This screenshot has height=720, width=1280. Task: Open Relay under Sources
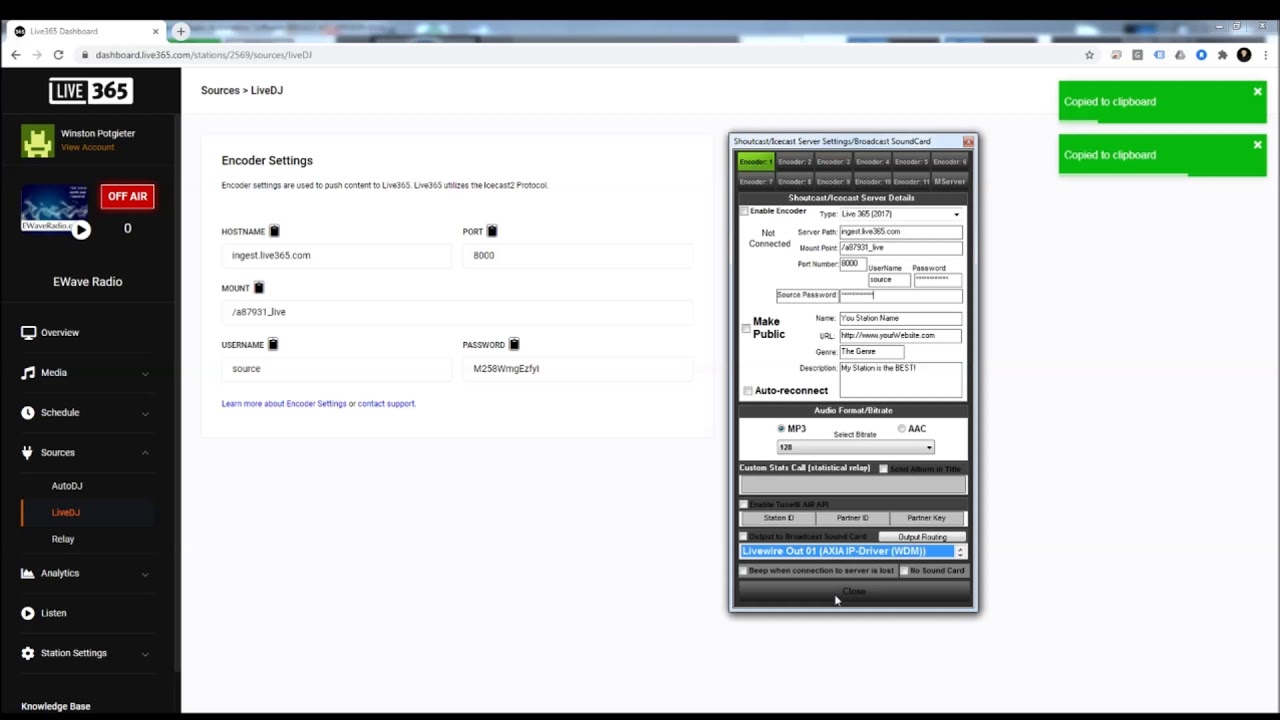pos(63,539)
